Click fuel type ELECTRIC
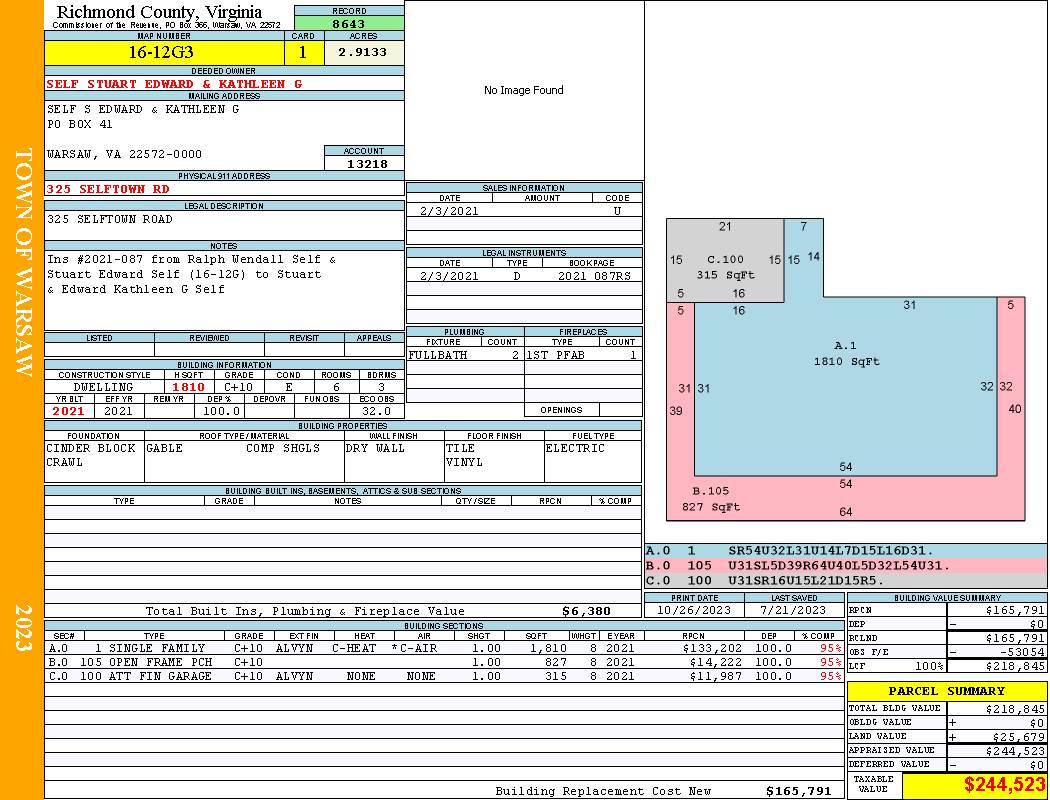1050x800 pixels. [x=575, y=448]
